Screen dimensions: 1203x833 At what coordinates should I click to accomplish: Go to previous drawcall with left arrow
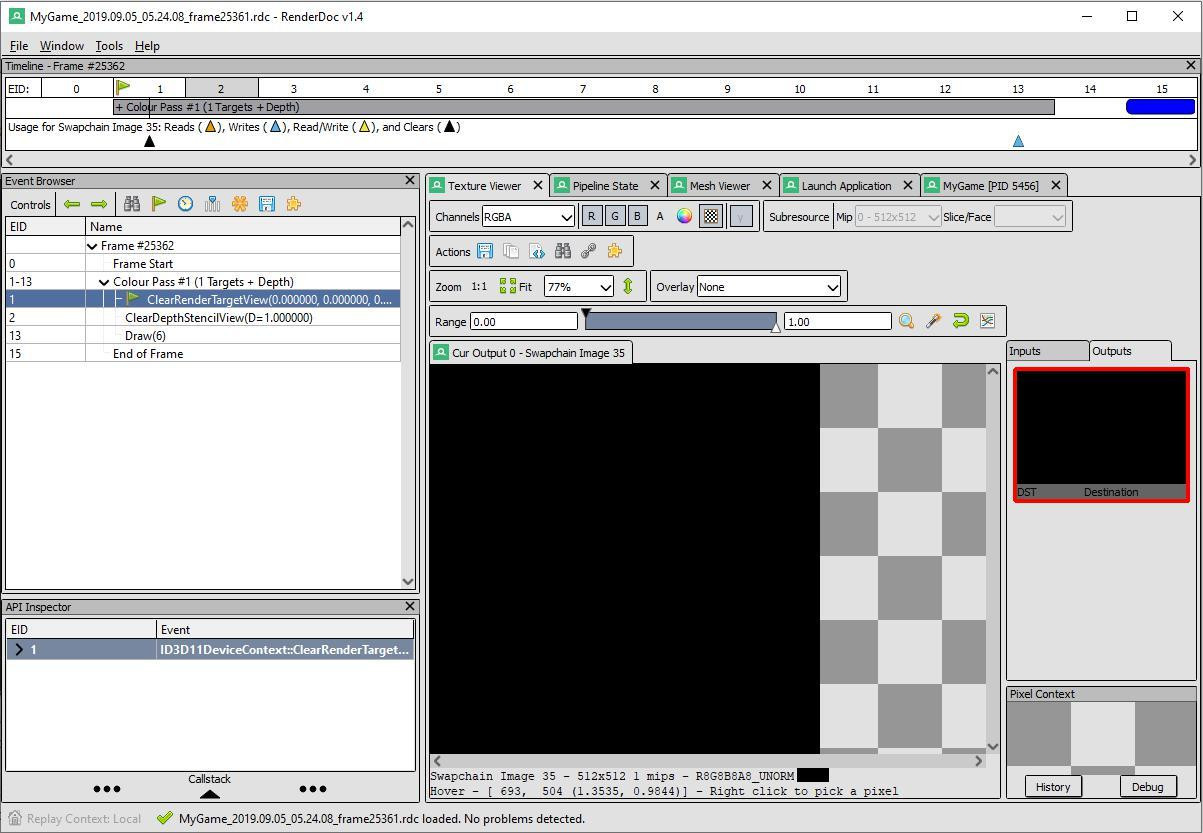coord(72,204)
